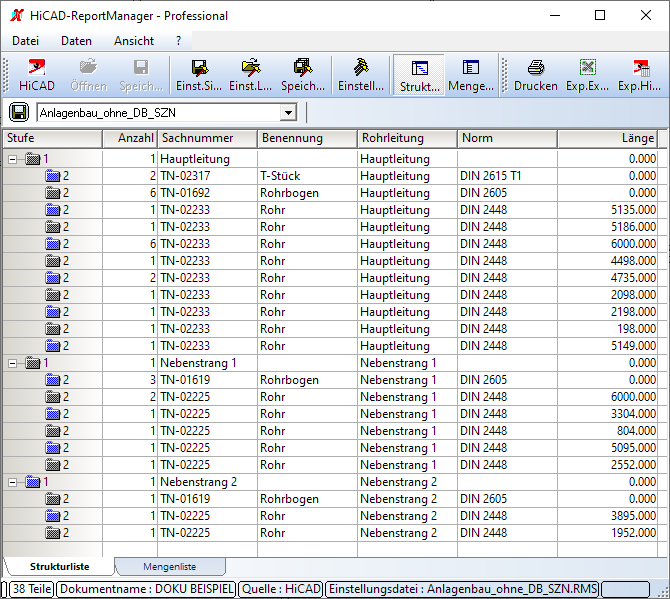Viewport: 670px width, 599px height.
Task: Click floppy disk icon beside settings dropdown
Action: coord(19,112)
